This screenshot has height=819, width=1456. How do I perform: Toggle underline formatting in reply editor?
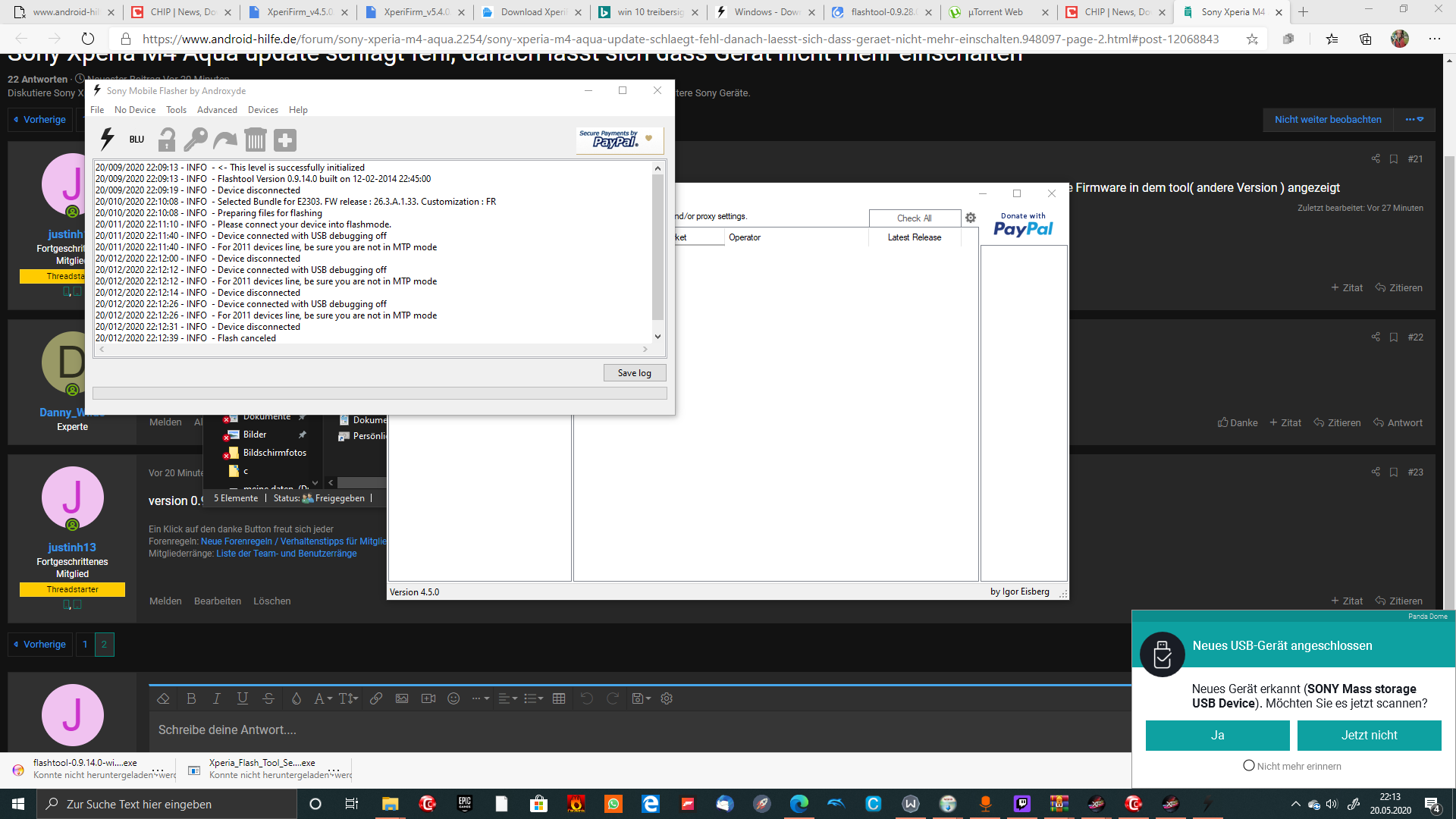point(243,699)
